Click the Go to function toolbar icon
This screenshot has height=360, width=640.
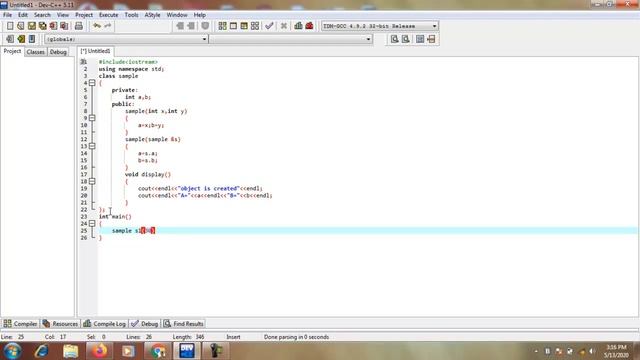point(420,39)
